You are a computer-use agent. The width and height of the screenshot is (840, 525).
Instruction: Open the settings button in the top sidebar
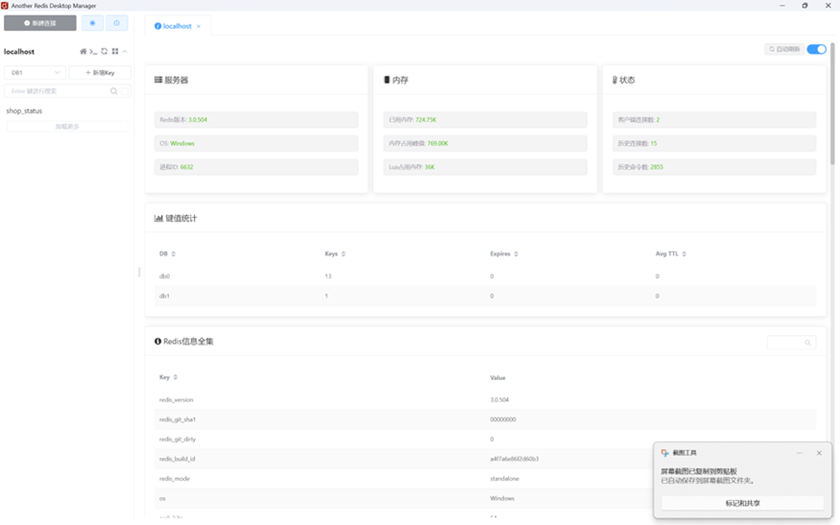click(x=93, y=23)
